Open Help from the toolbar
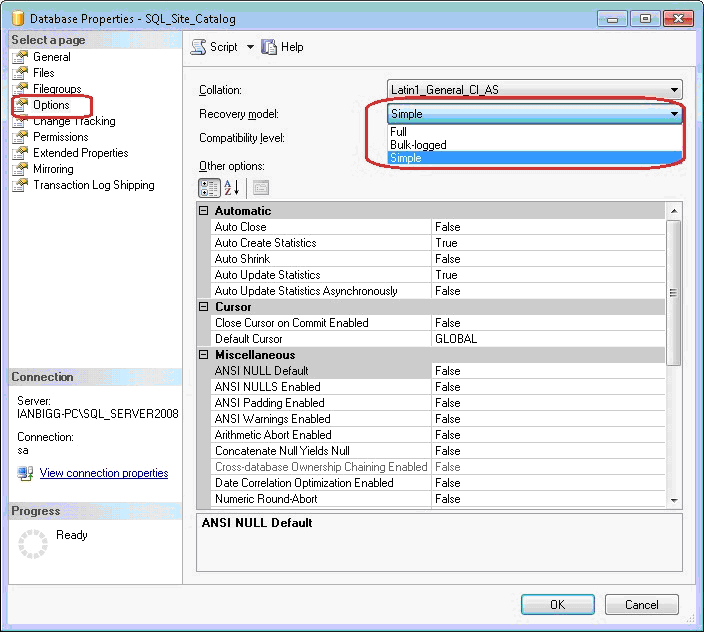This screenshot has width=704, height=632. (282, 47)
